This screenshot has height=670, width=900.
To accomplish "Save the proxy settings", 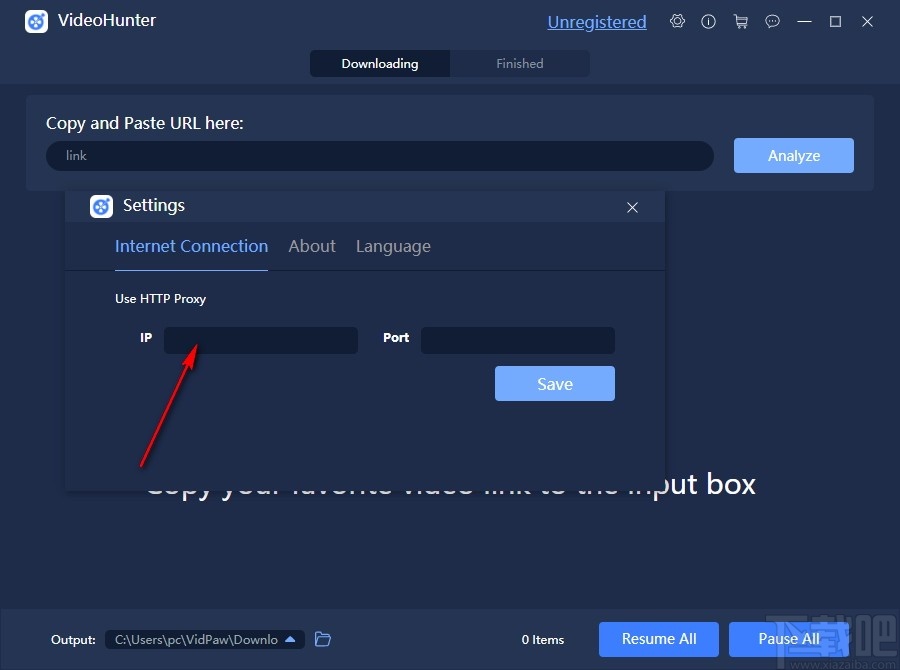I will [x=554, y=384].
